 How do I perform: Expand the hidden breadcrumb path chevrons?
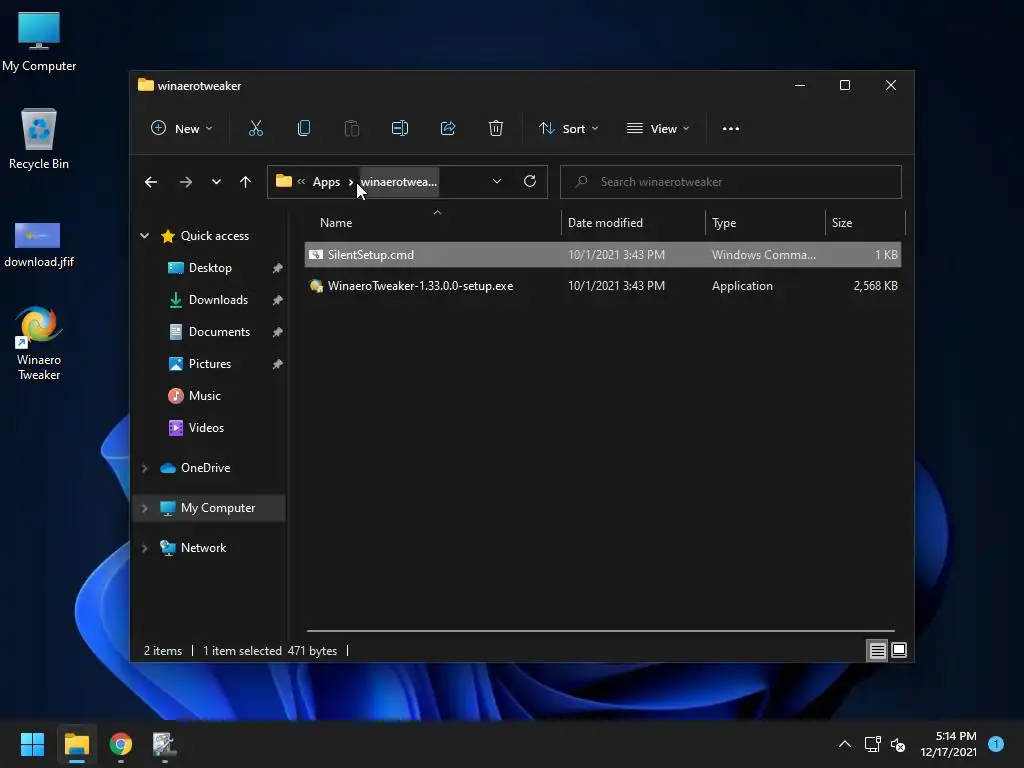coord(301,182)
